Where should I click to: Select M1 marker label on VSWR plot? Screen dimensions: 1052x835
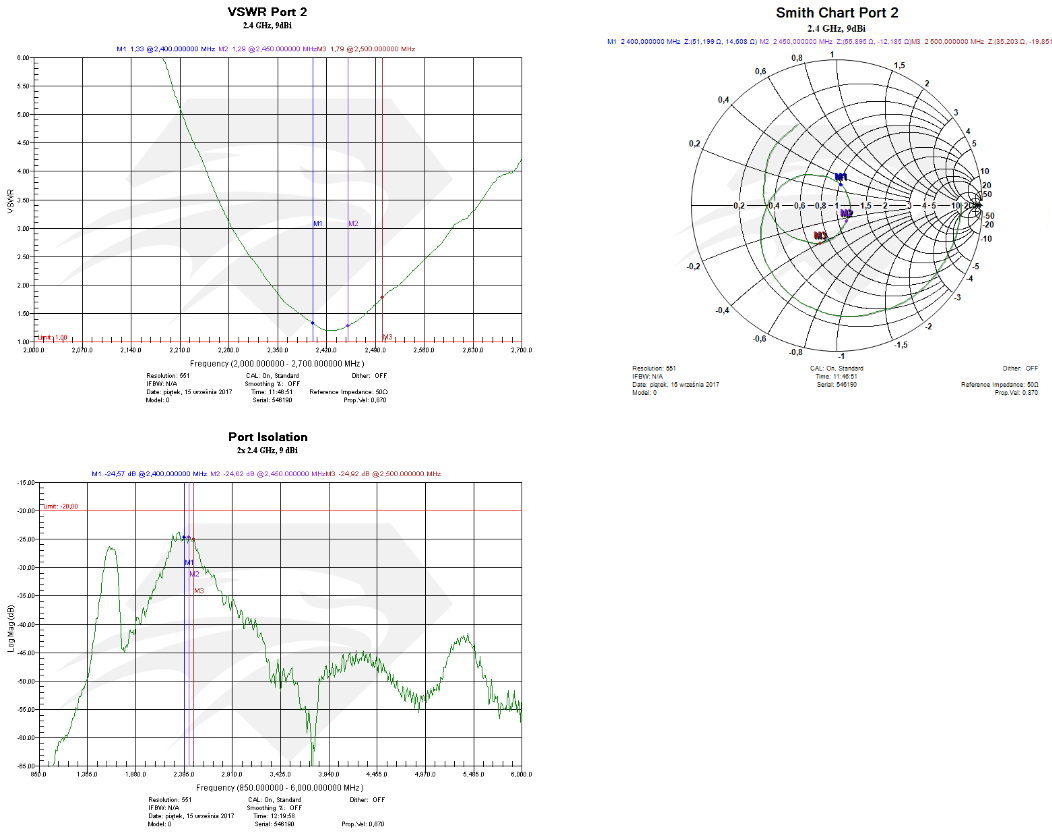pyautogui.click(x=318, y=223)
